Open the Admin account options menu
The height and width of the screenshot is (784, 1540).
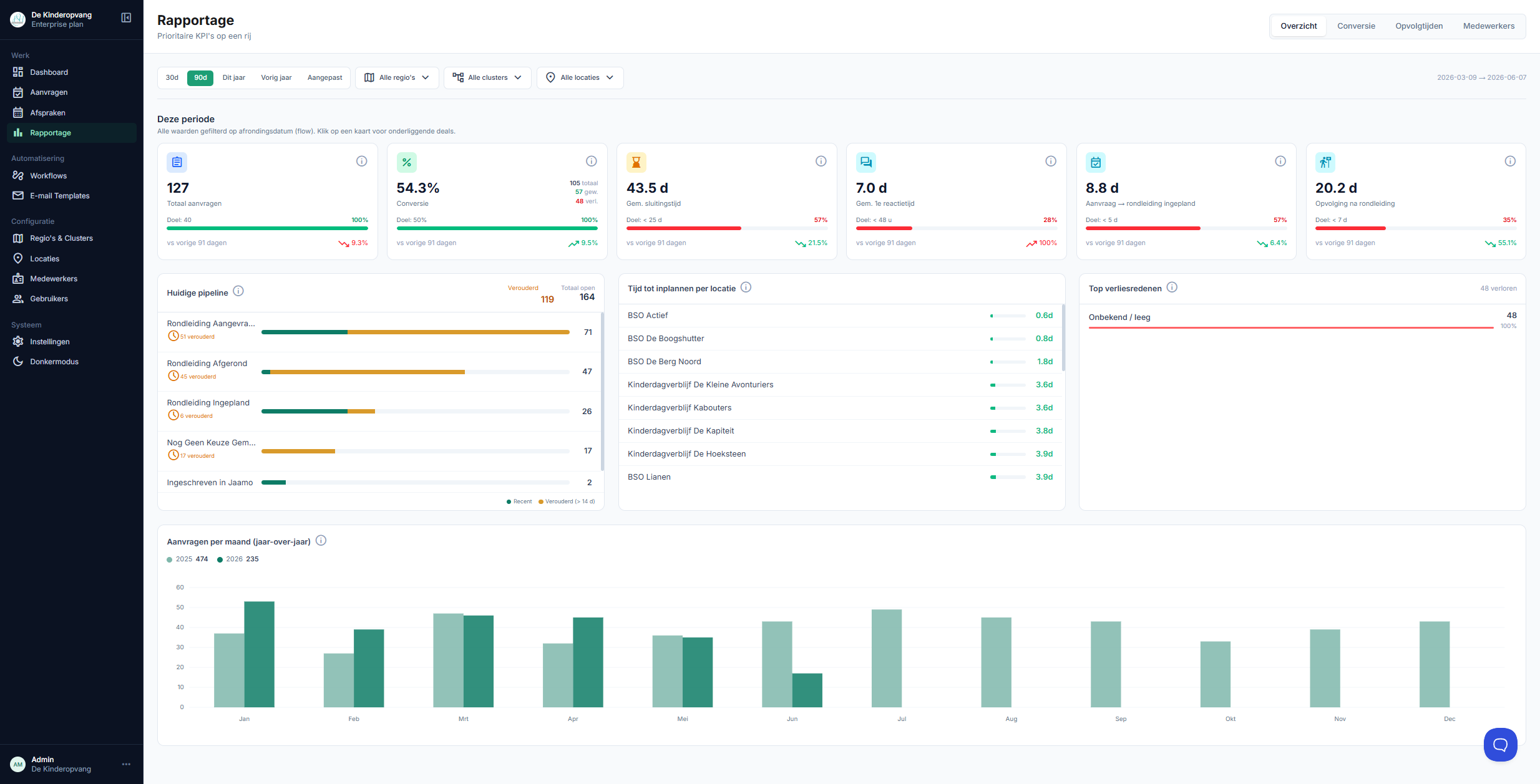126,765
